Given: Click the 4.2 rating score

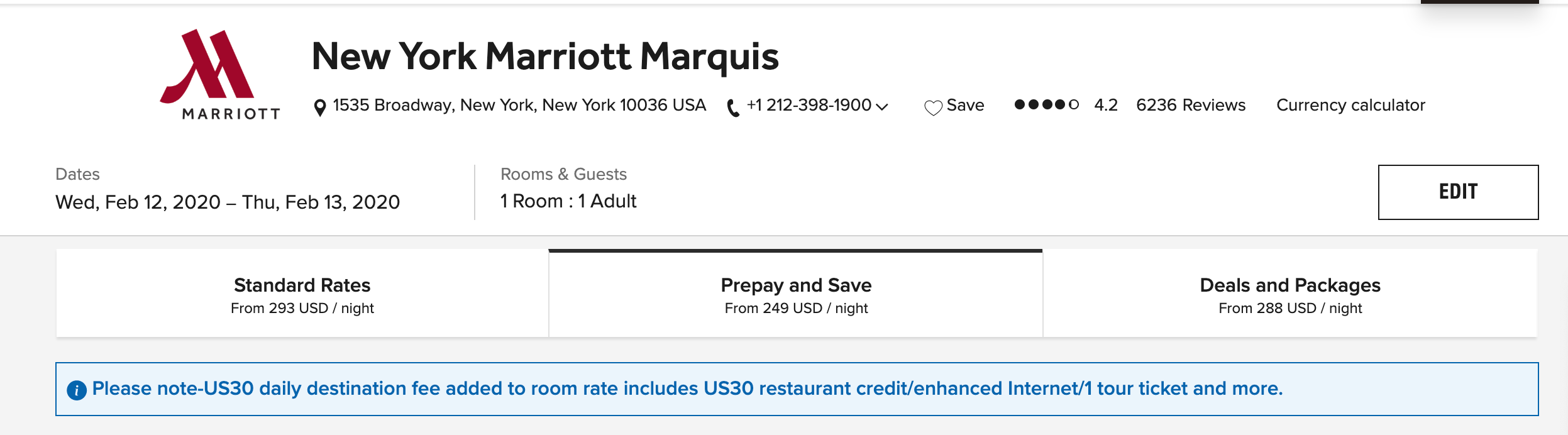Looking at the screenshot, I should (x=1106, y=105).
